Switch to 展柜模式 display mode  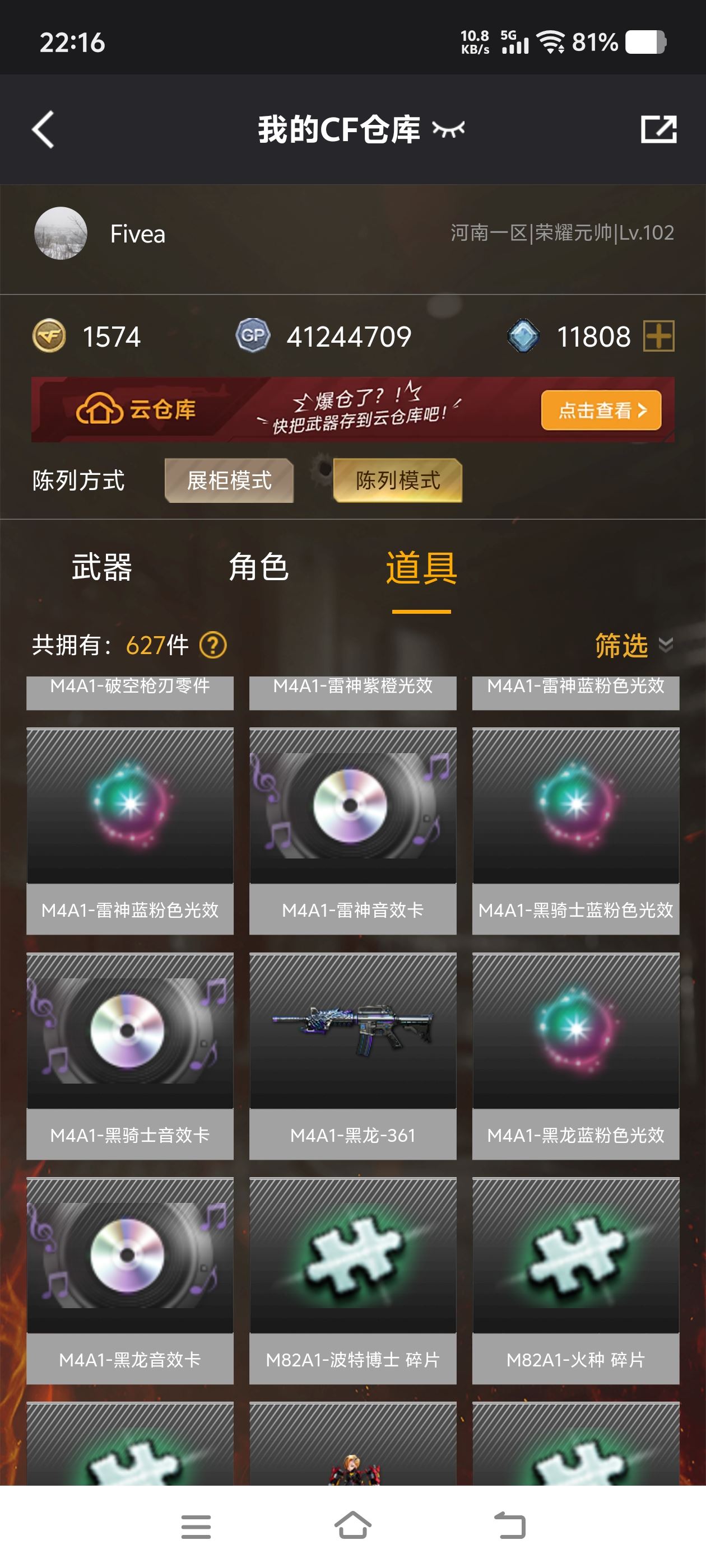tap(229, 480)
